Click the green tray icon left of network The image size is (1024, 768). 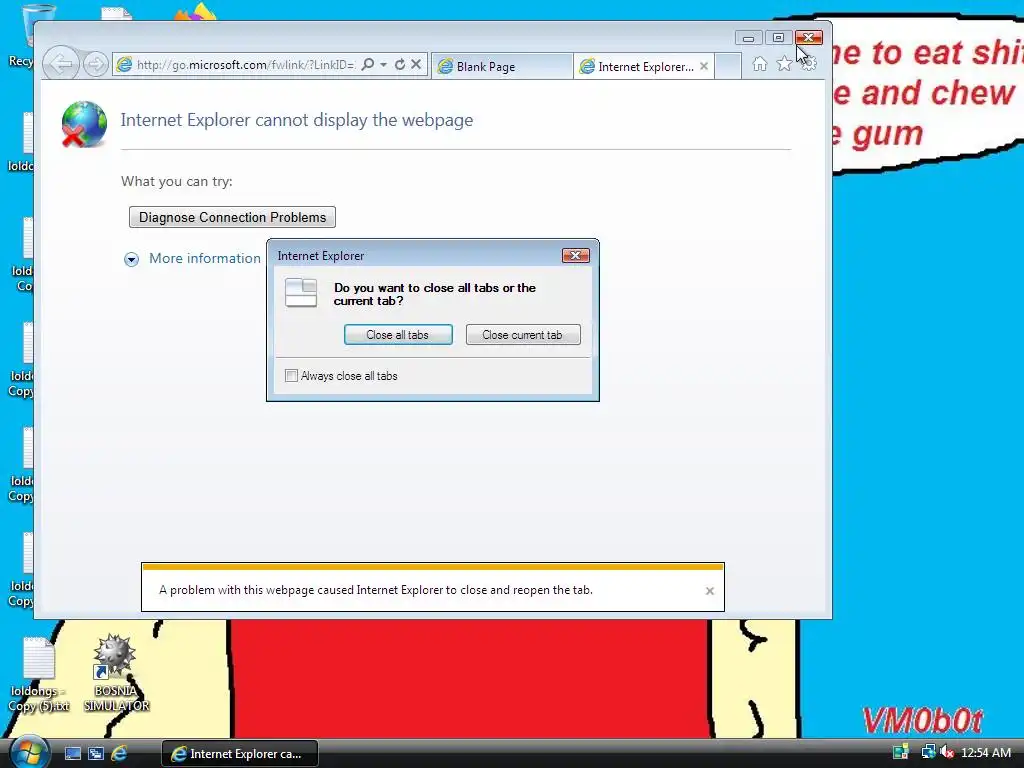901,752
